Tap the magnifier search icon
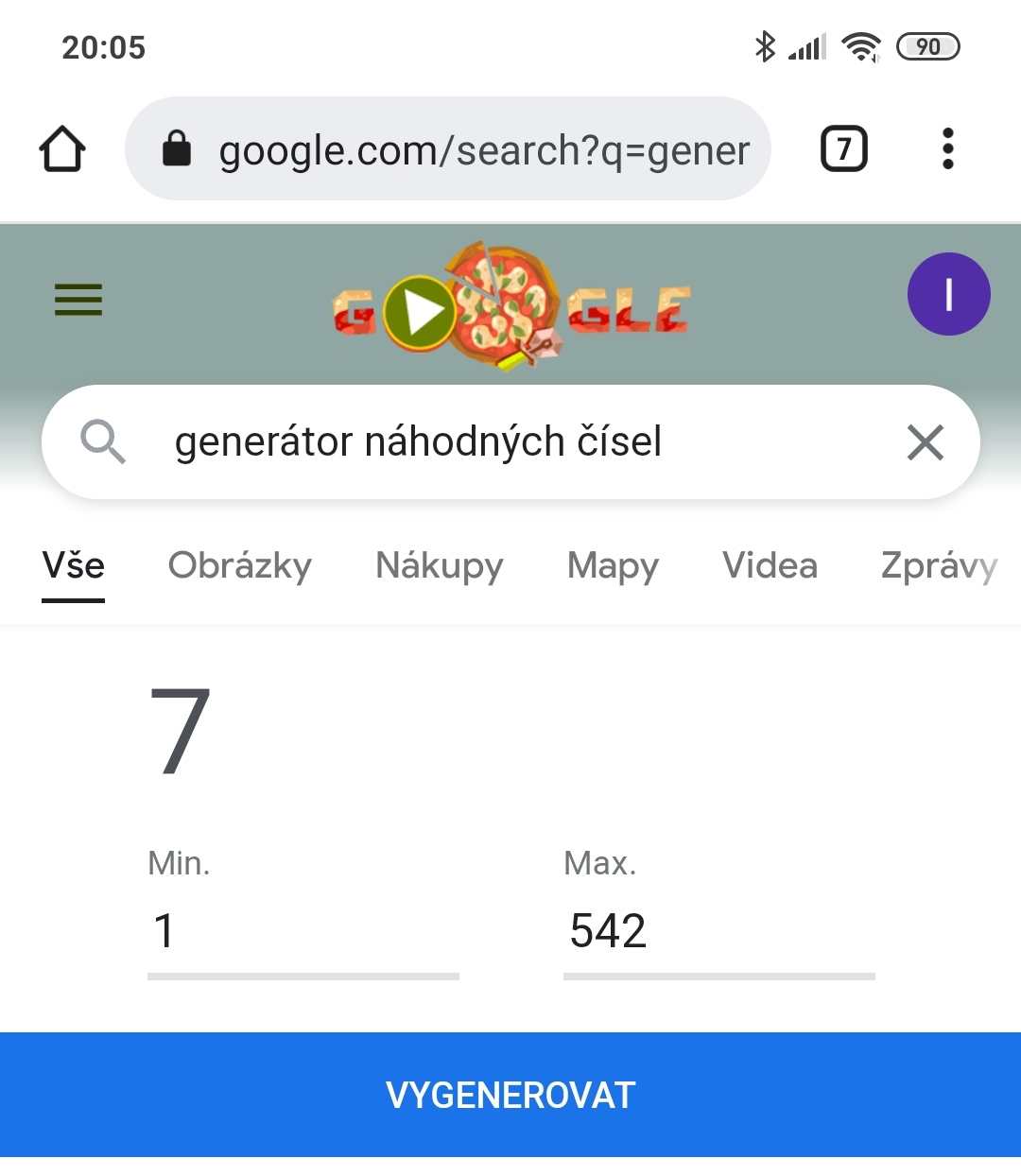The width and height of the screenshot is (1021, 1176). 102,441
